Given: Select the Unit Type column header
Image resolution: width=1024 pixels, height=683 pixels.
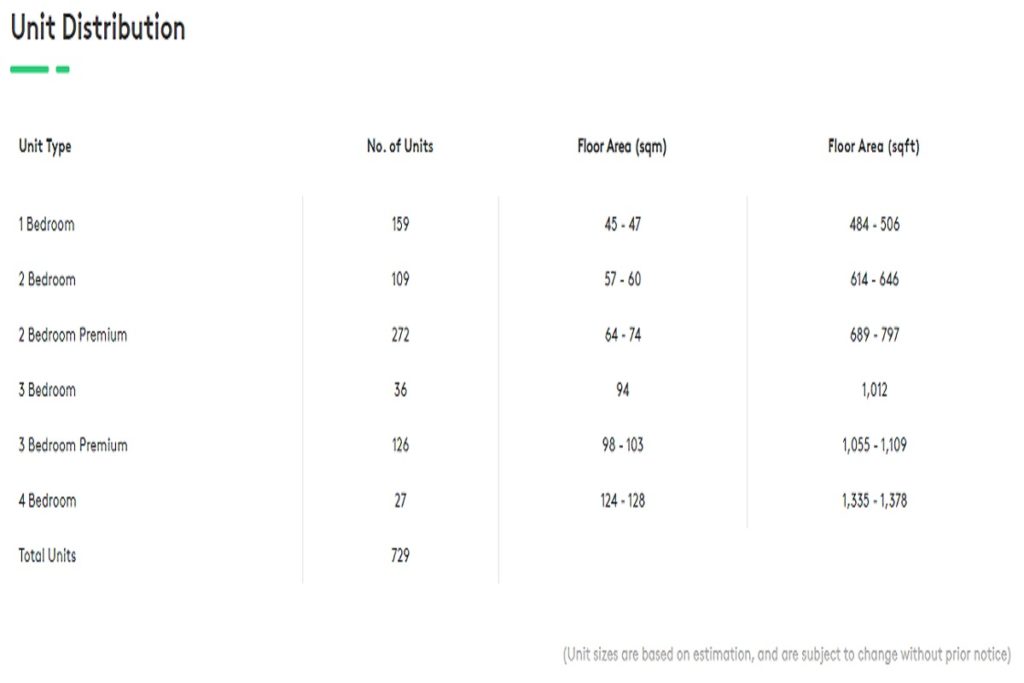Looking at the screenshot, I should point(45,146).
